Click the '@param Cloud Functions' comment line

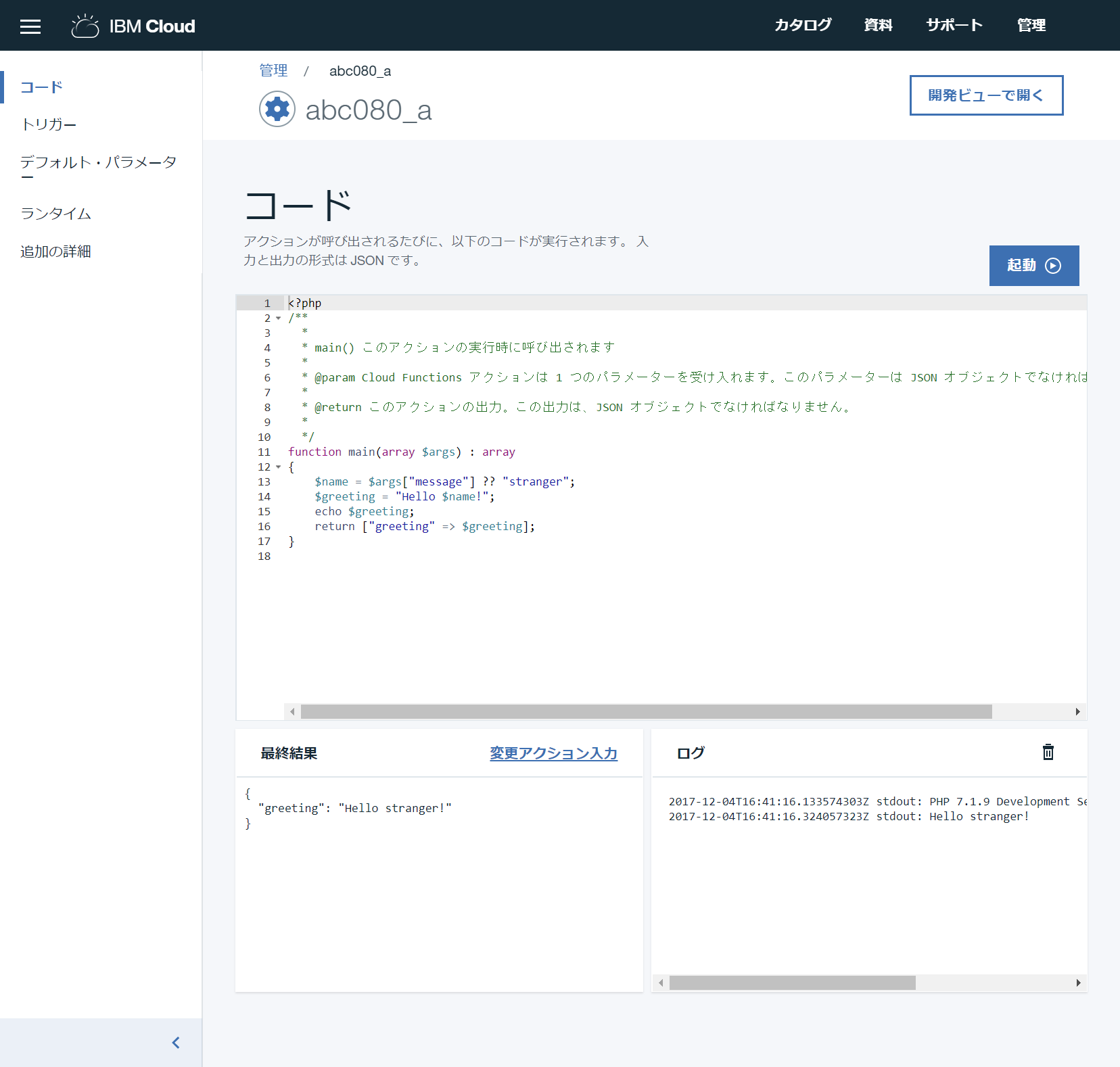[x=695, y=377]
